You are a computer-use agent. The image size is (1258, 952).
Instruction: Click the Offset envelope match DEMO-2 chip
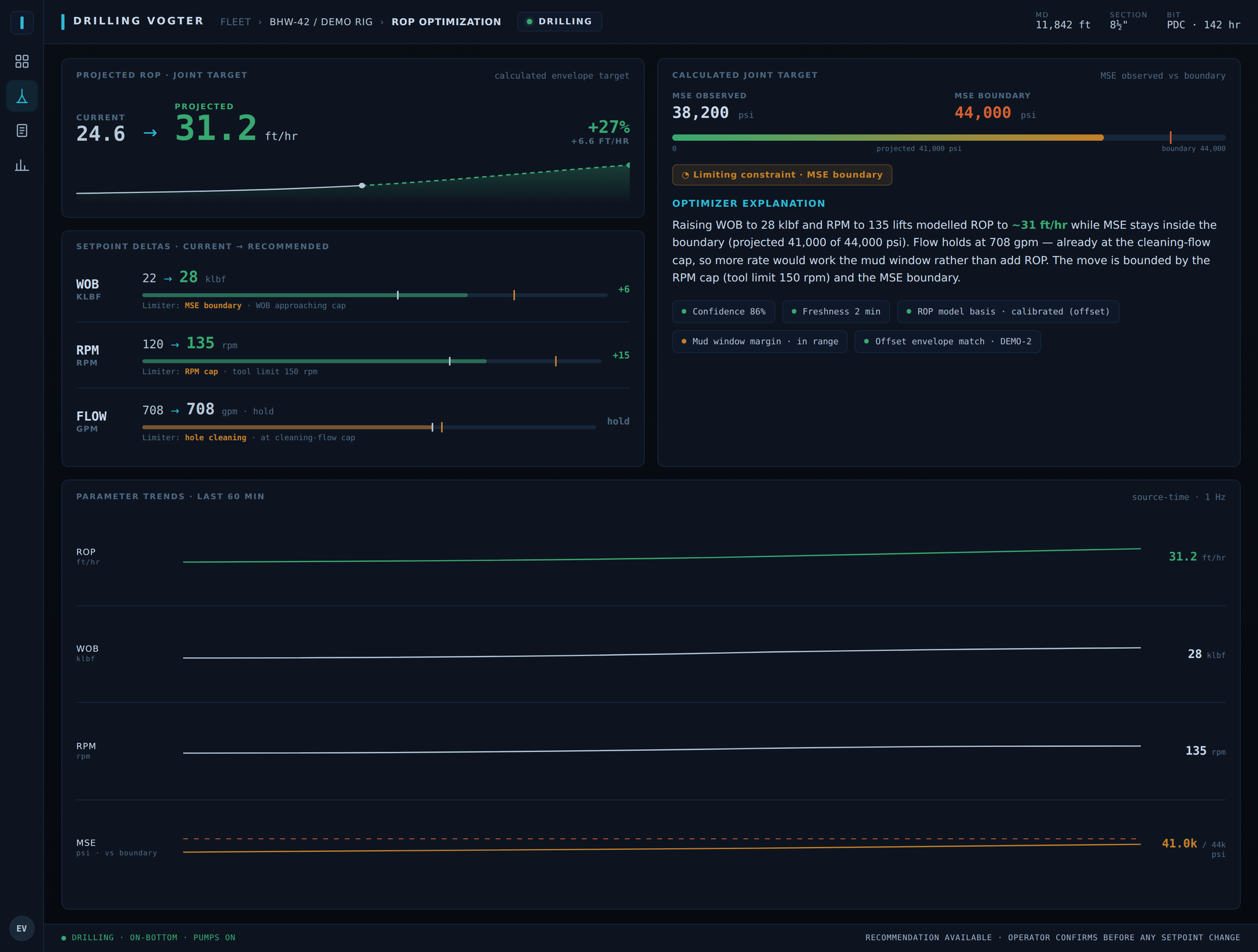(947, 341)
